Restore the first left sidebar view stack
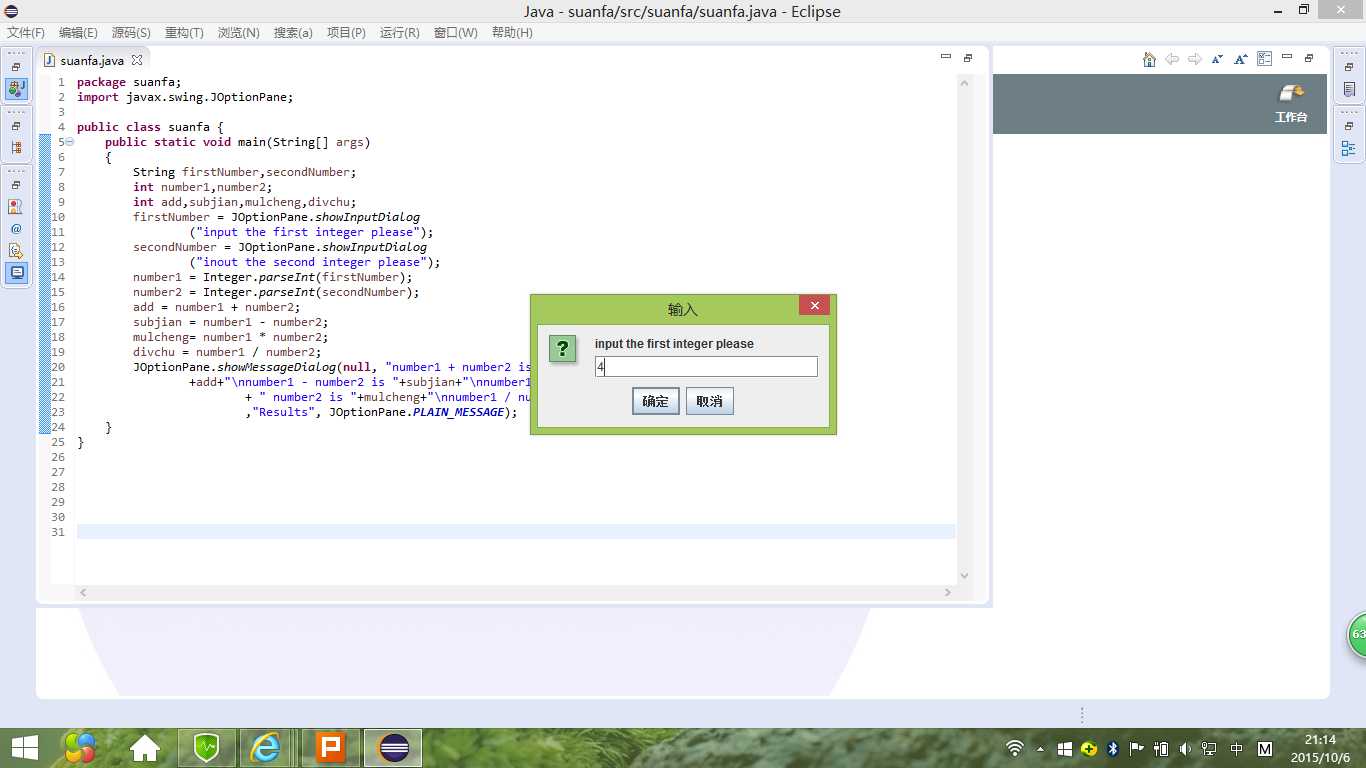Viewport: 1366px width, 768px height. [16, 67]
